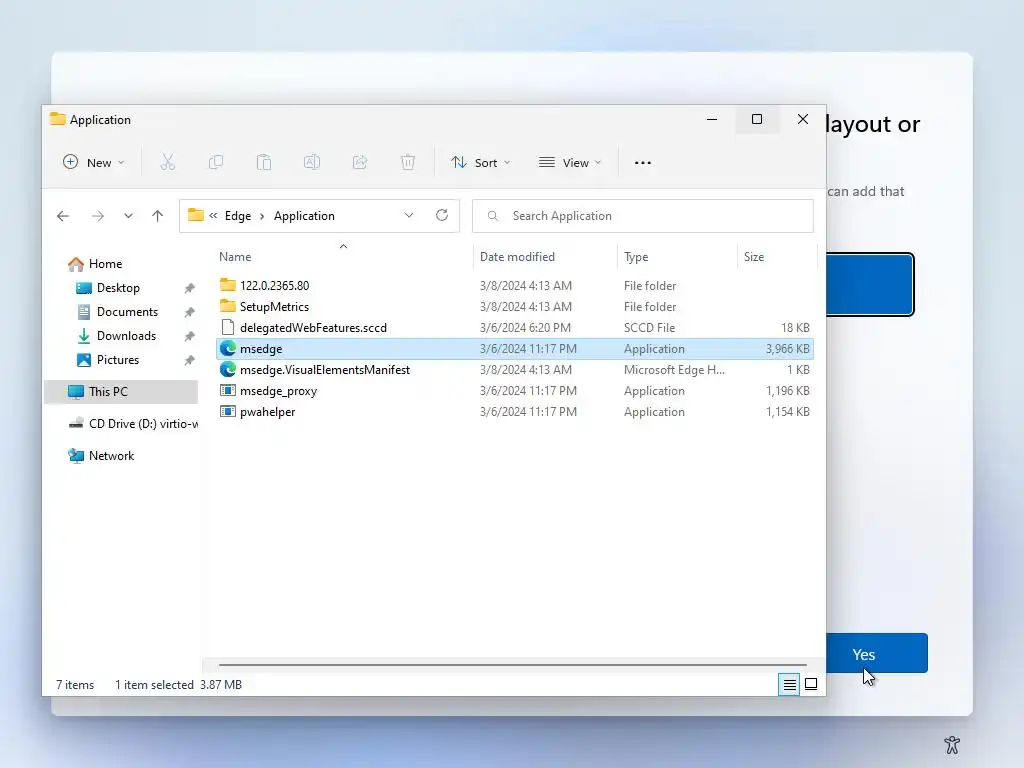Click the Copy icon in toolbar
This screenshot has width=1024, height=768.
click(216, 162)
